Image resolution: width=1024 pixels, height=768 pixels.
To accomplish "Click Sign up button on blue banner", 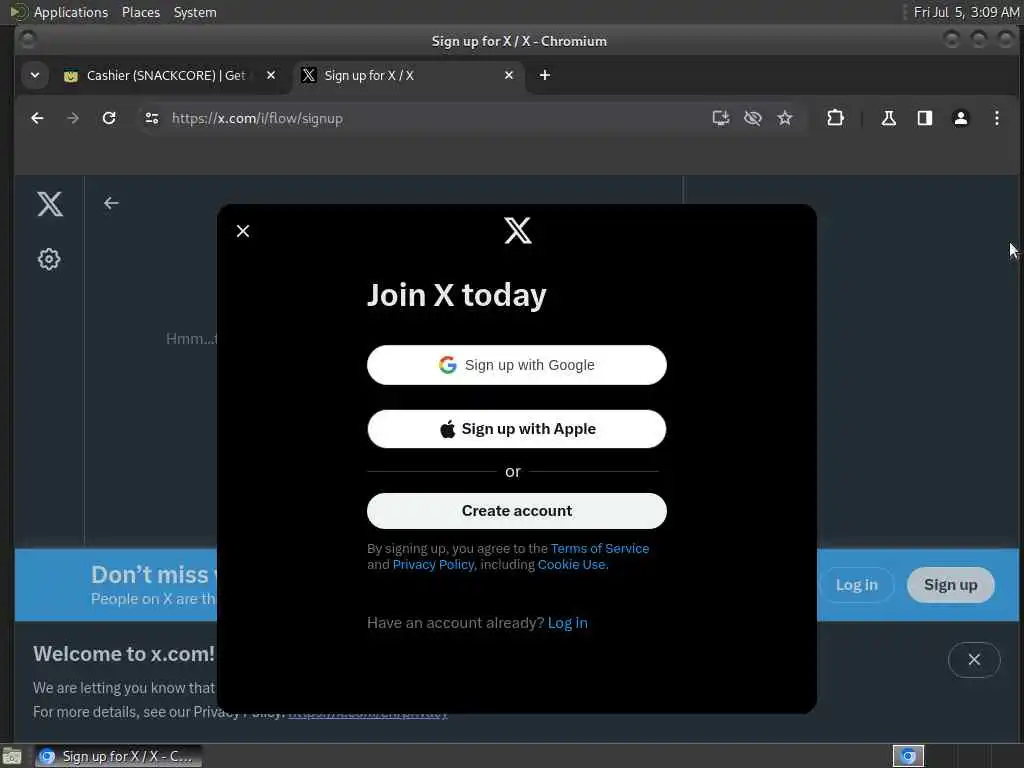I will [950, 585].
